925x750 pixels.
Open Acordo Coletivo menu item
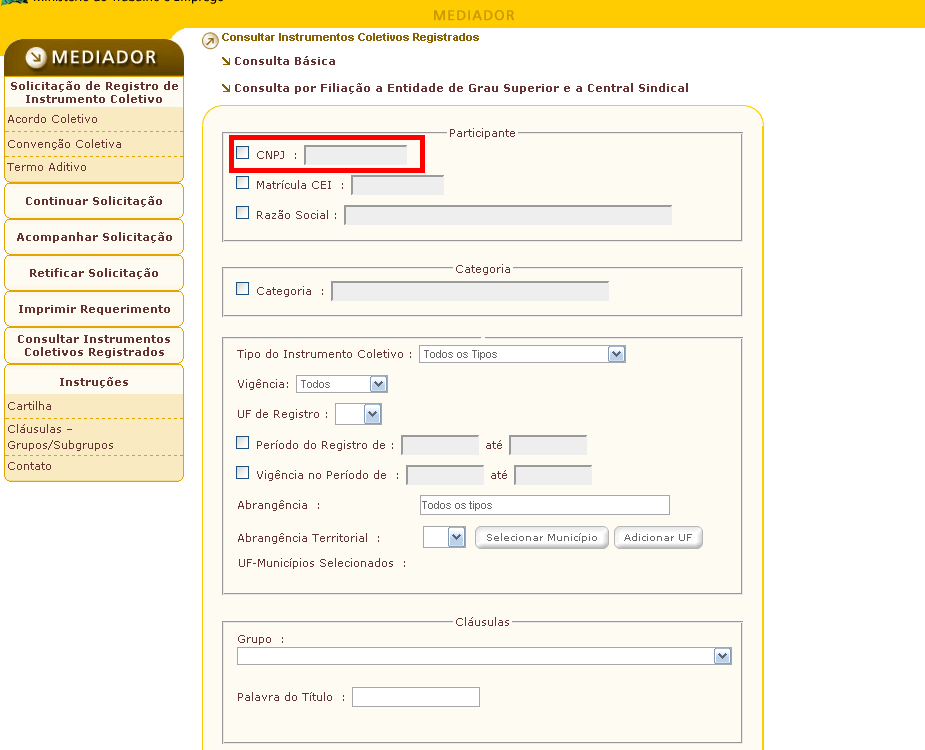point(53,119)
